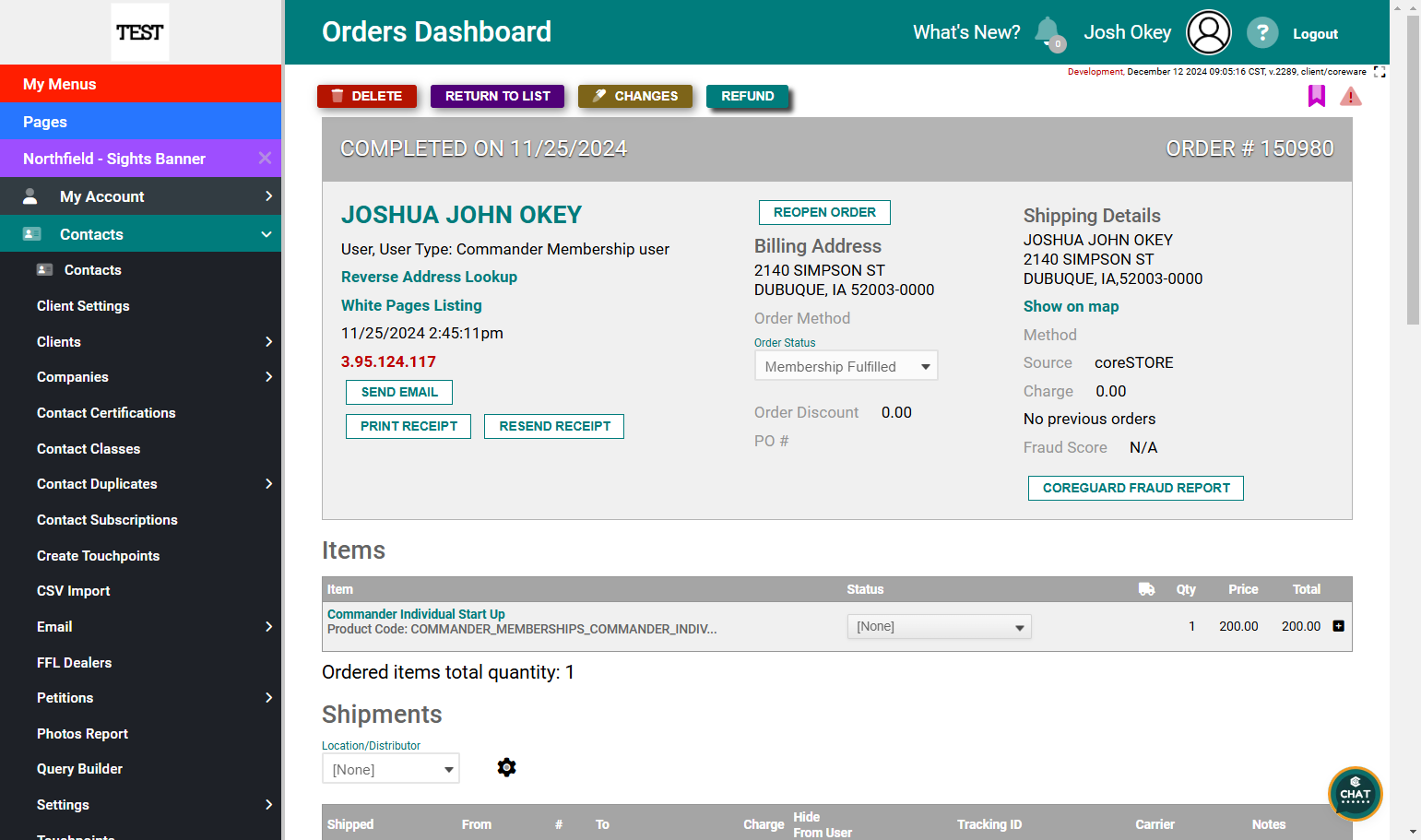1421x840 pixels.
Task: Open the Coreguard Fraud Report
Action: tap(1136, 488)
